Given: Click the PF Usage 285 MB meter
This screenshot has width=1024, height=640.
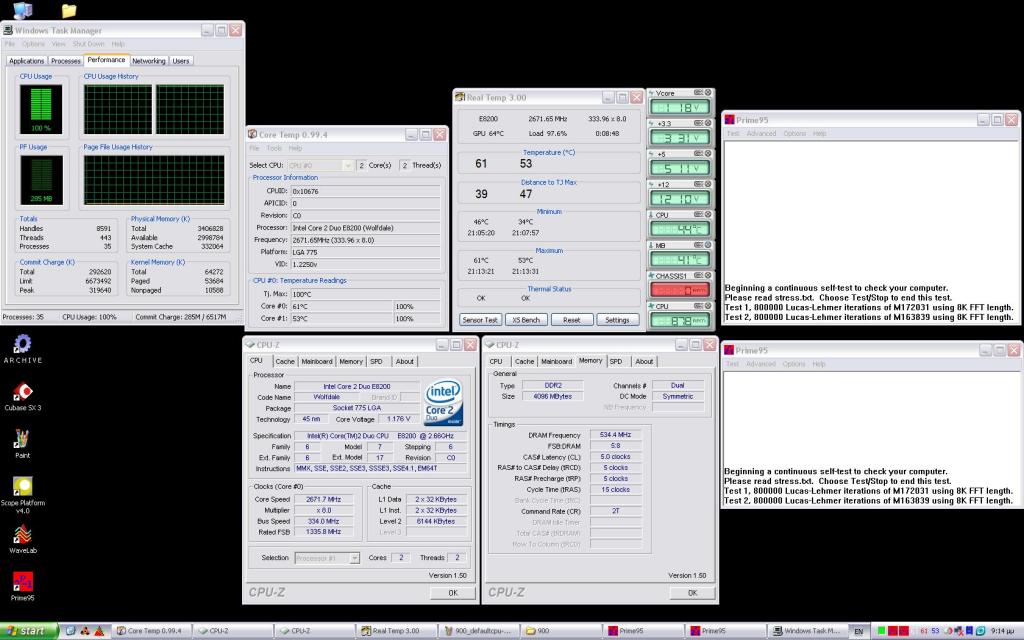Looking at the screenshot, I should 41,180.
